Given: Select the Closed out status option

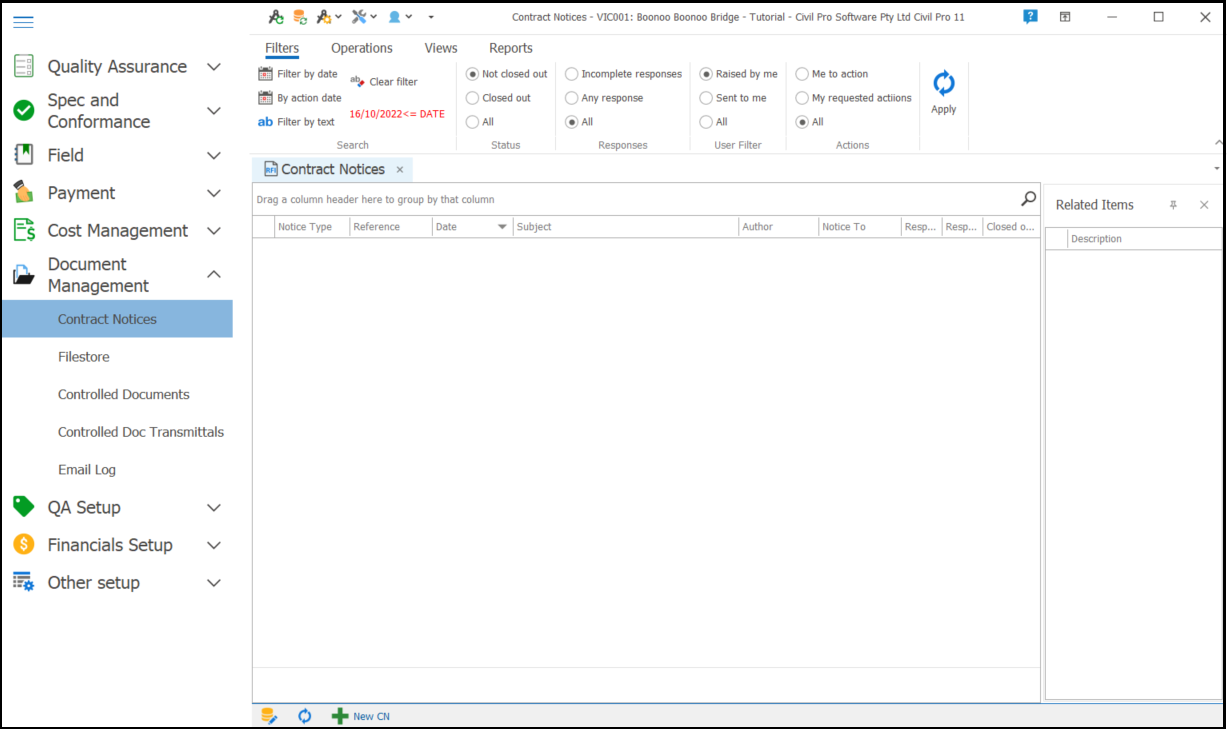Looking at the screenshot, I should [x=499, y=98].
